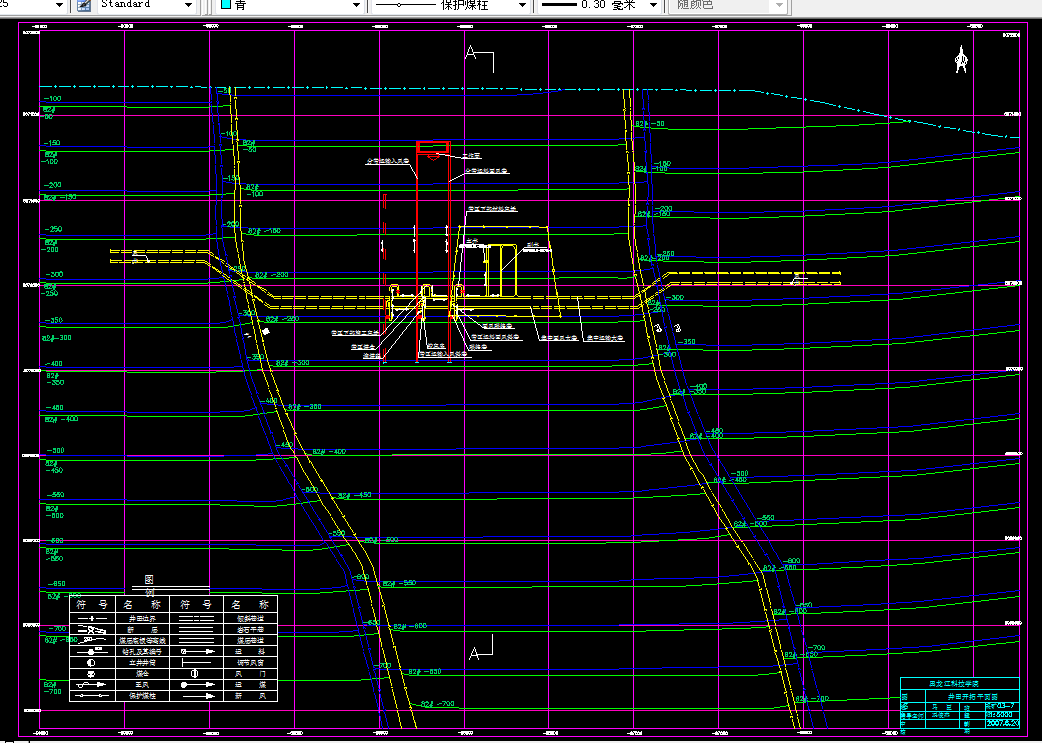Open the 随颜色 plot style dropdown
Viewport: 1042px width, 743px height.
point(780,5)
